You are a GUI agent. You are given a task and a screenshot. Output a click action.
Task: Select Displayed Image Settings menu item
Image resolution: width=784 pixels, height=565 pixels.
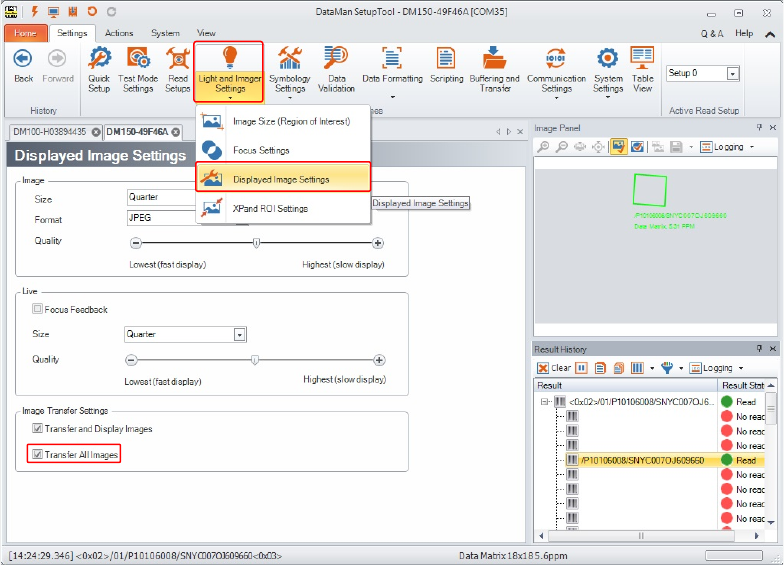[283, 179]
